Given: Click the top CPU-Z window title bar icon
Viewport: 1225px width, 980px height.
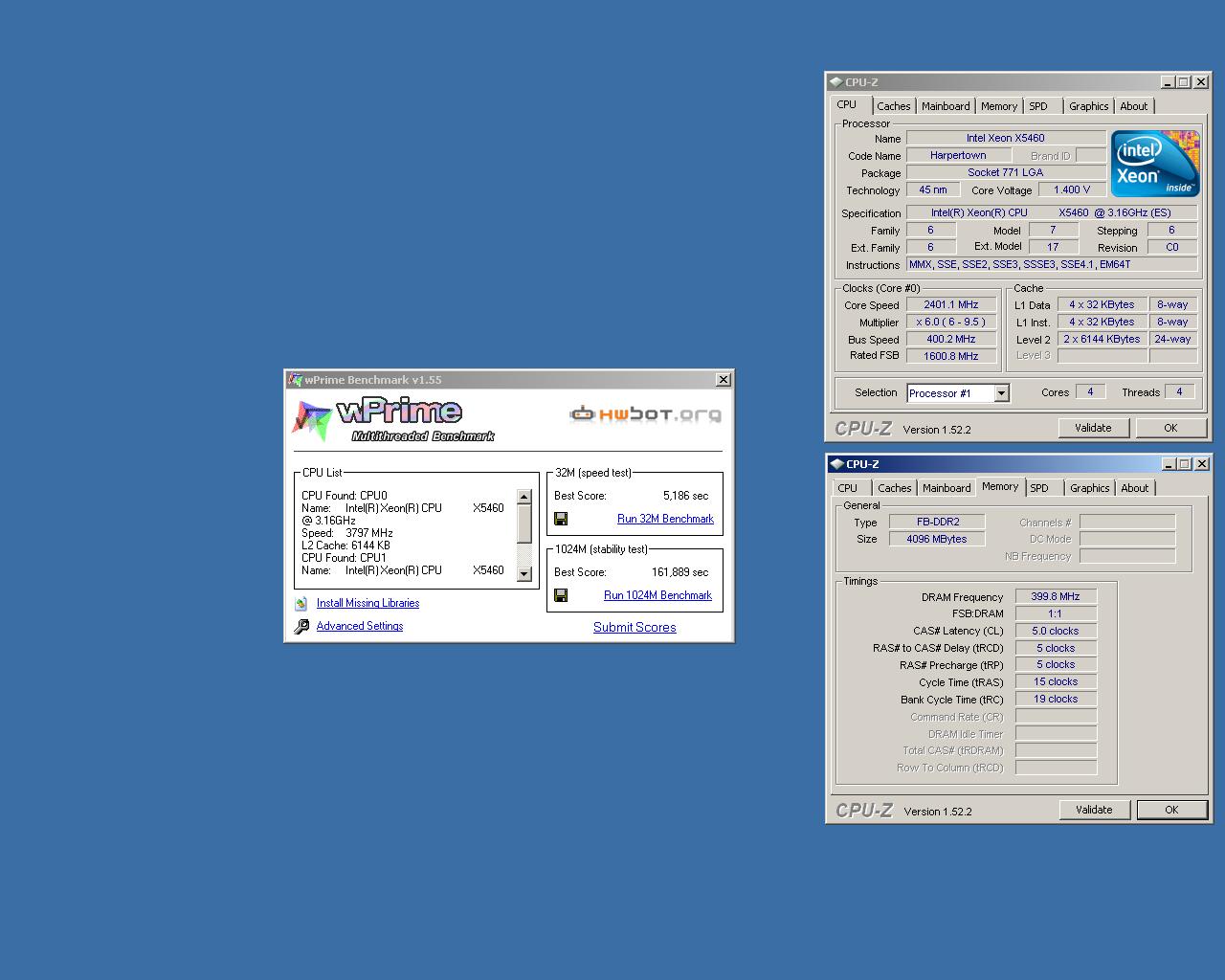Looking at the screenshot, I should pyautogui.click(x=835, y=82).
